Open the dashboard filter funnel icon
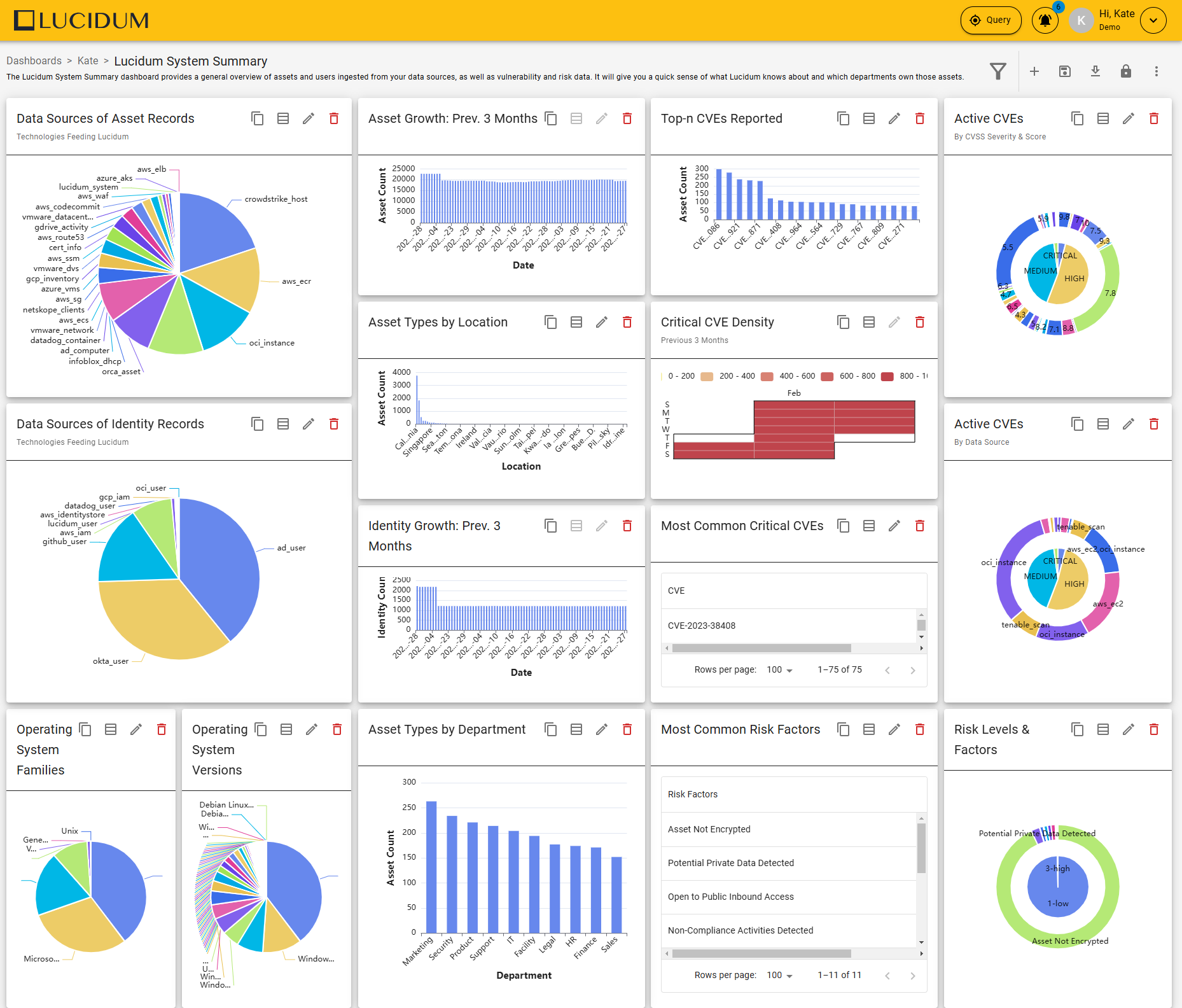The width and height of the screenshot is (1182, 1008). 998,71
